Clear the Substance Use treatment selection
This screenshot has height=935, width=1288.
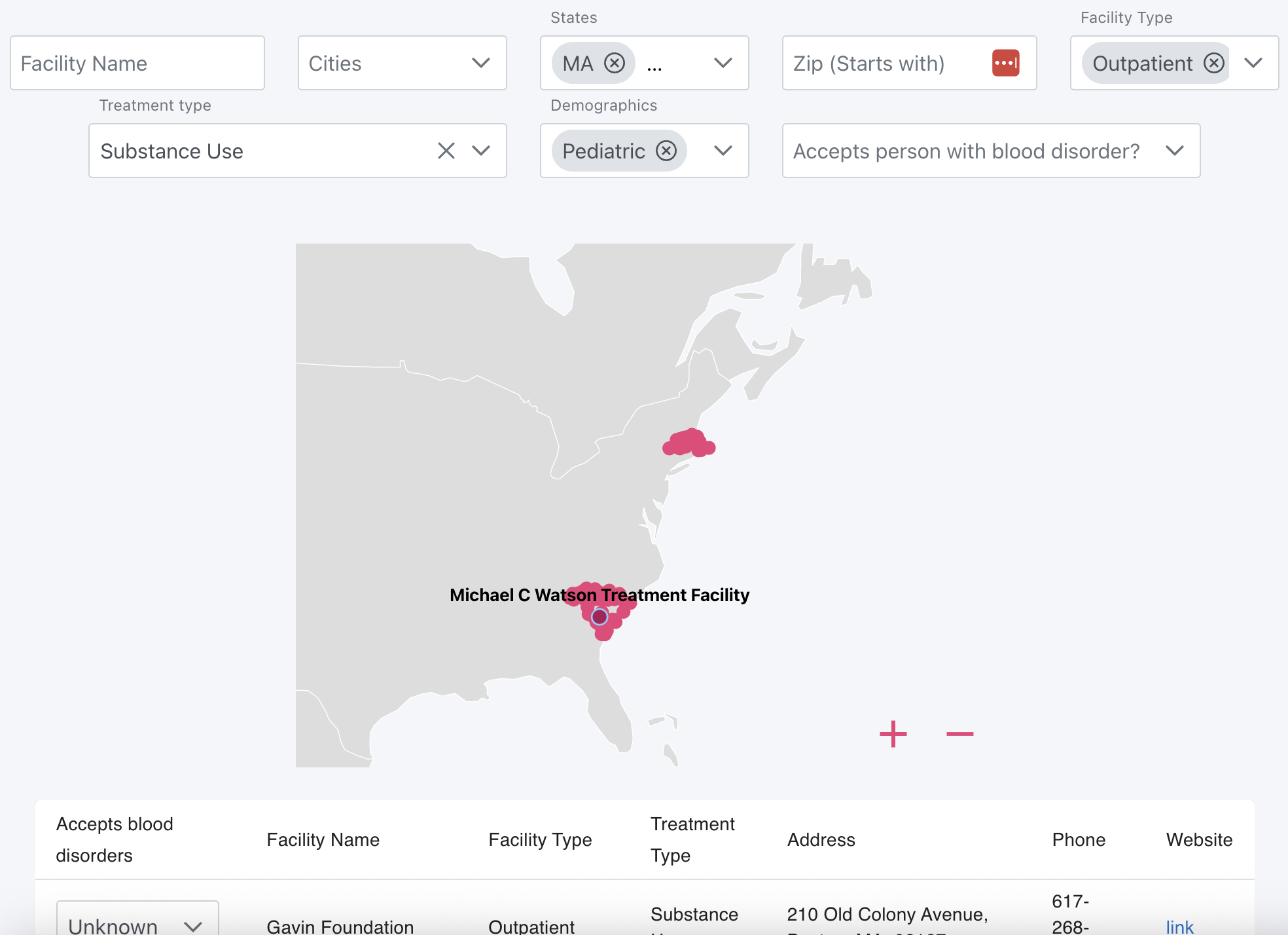pos(446,151)
